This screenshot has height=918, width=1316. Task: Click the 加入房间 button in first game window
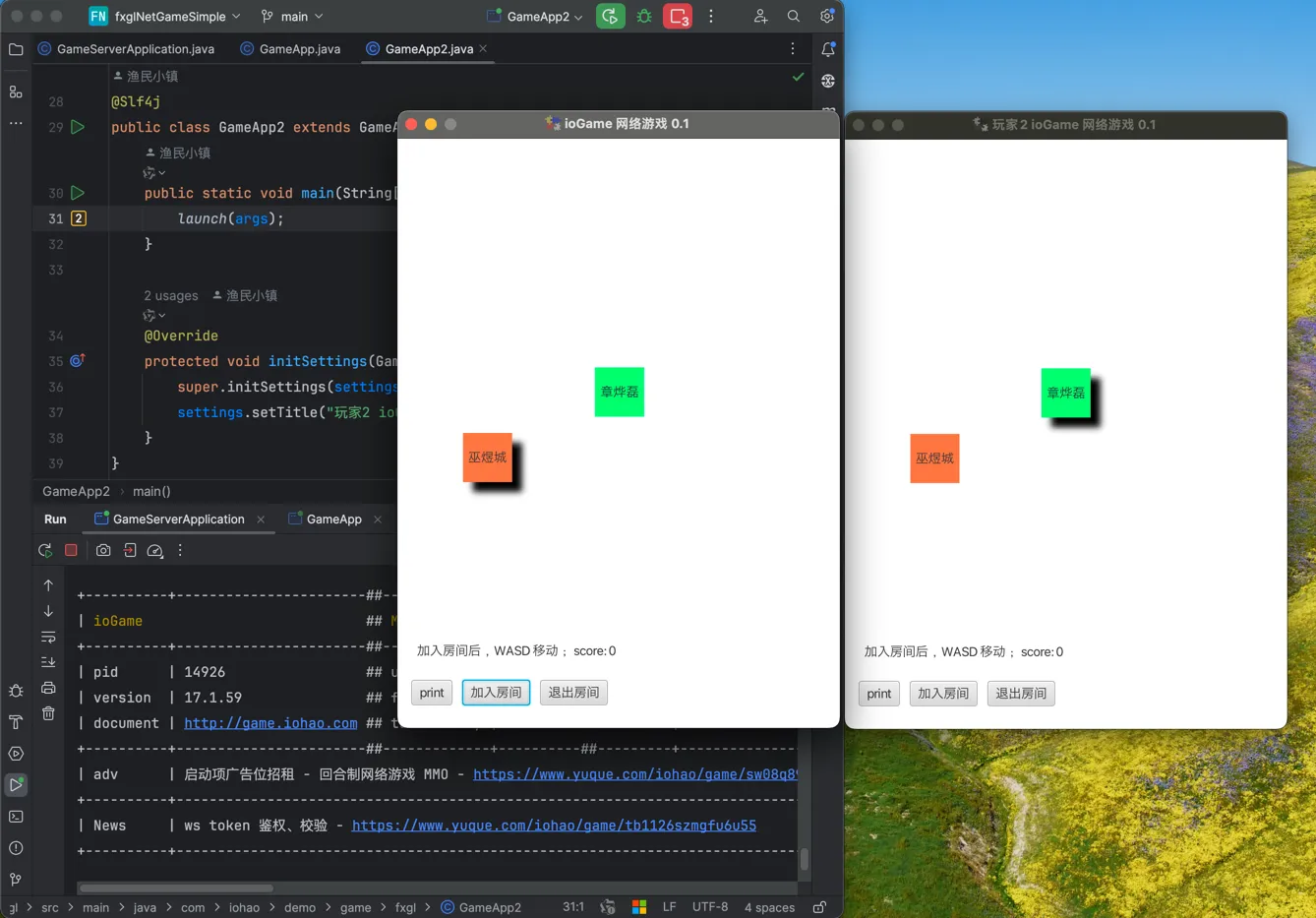click(x=496, y=693)
